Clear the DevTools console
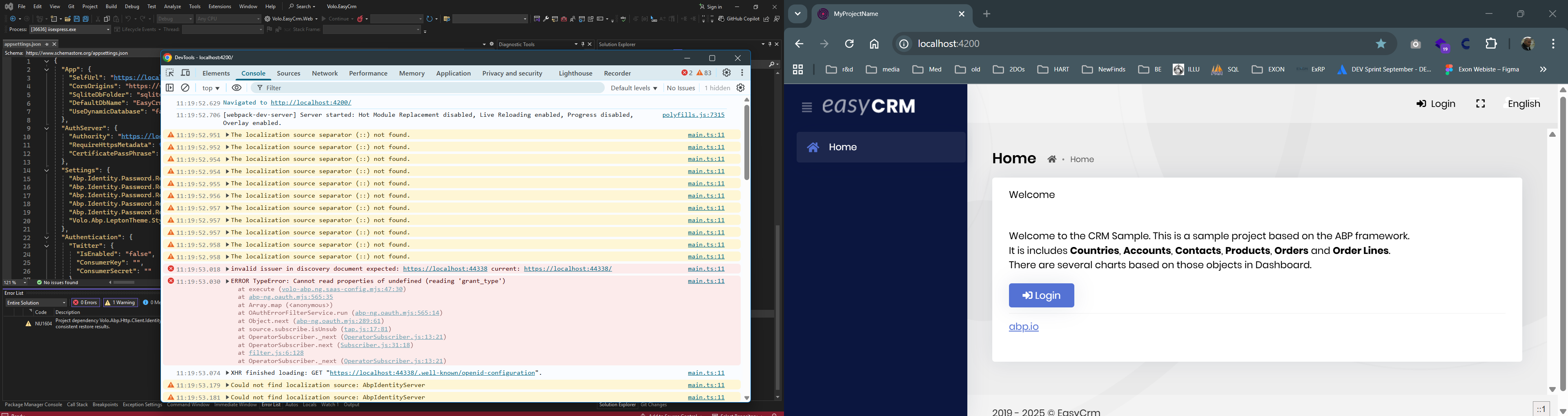Image resolution: width=1568 pixels, height=416 pixels. click(x=186, y=88)
